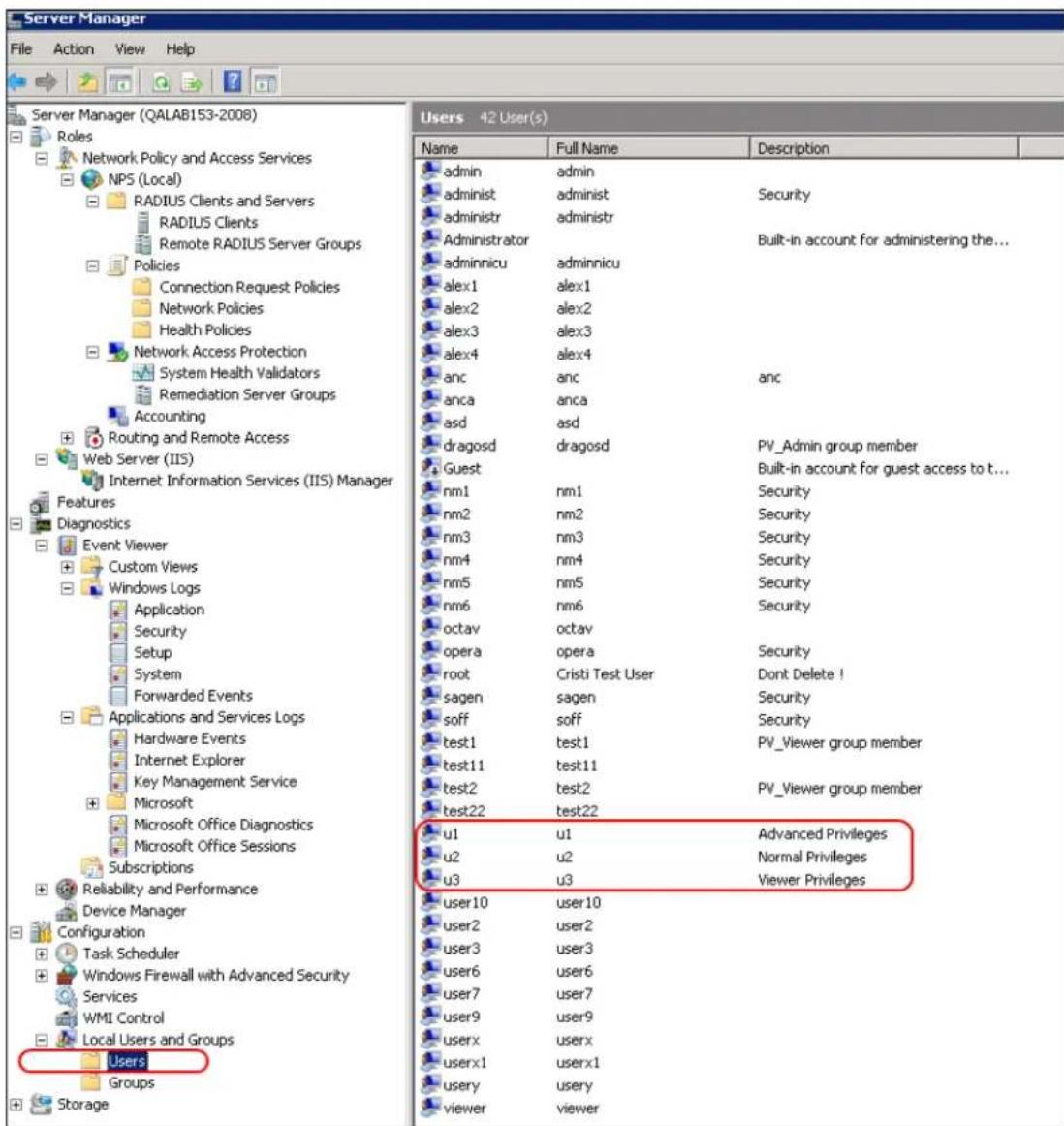Sort by the Full Name column header
The image size is (1064, 1126).
coord(648,148)
